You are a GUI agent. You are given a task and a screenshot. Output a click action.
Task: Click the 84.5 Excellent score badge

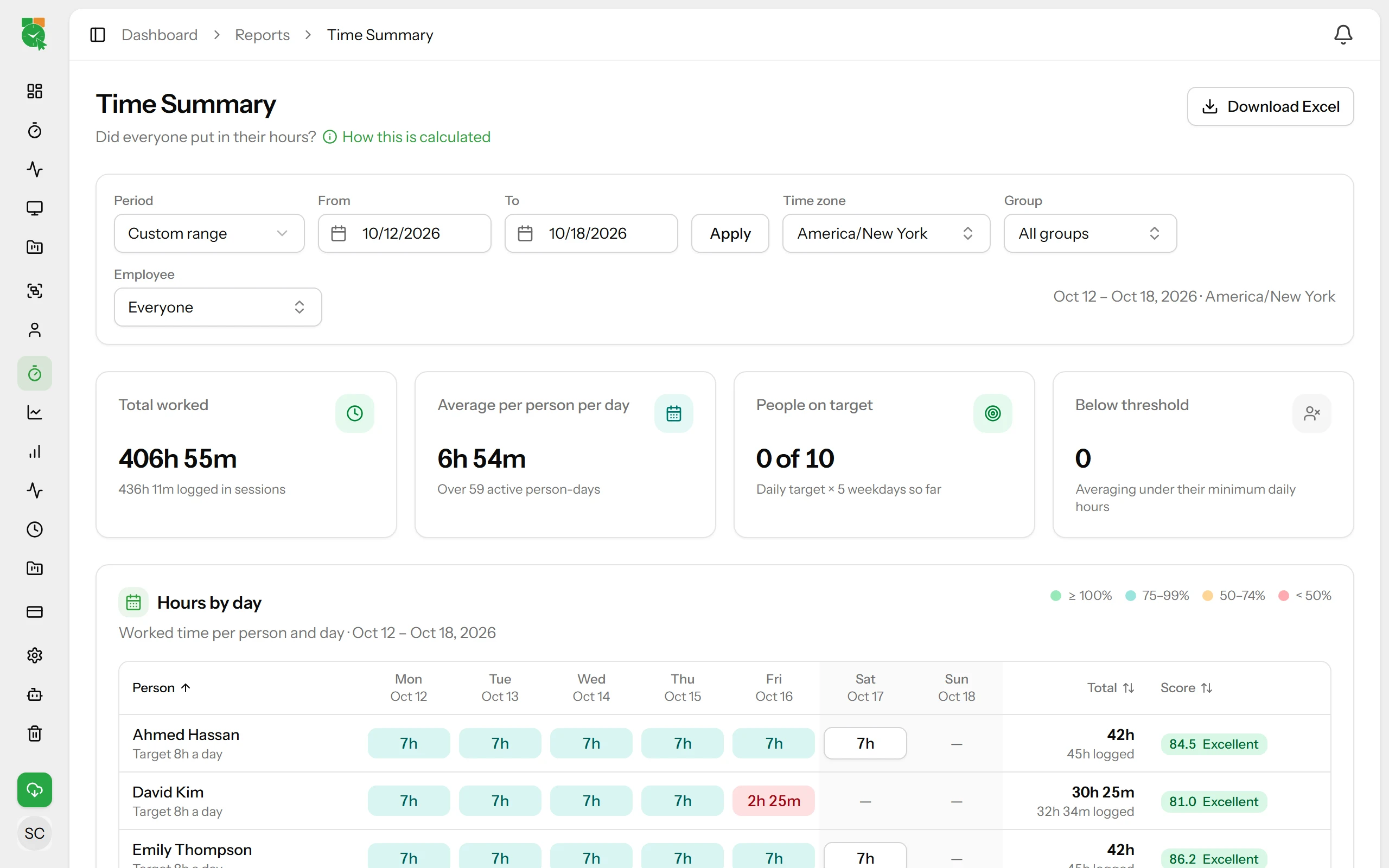tap(1213, 744)
